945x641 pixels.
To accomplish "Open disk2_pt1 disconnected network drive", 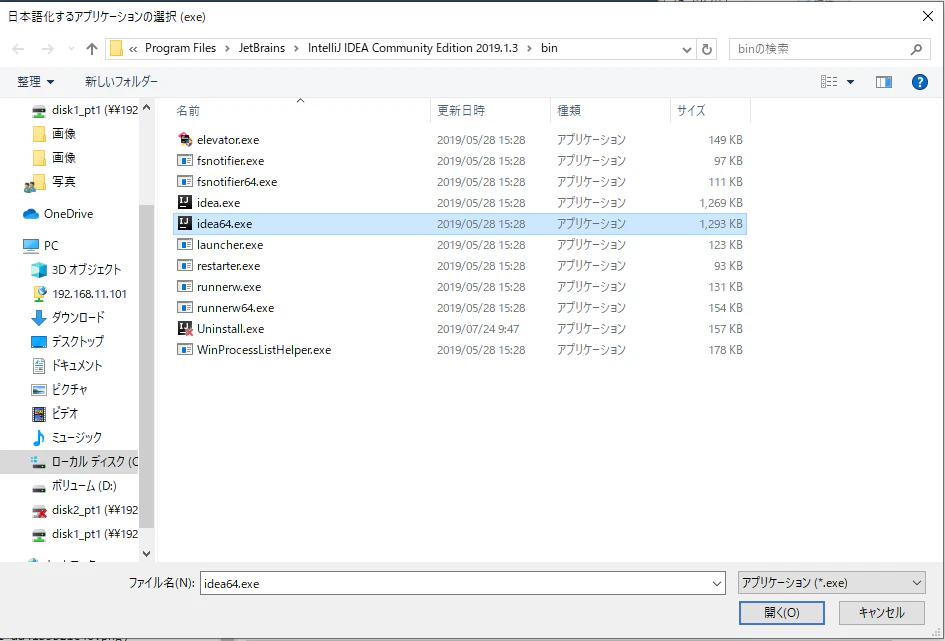I will pyautogui.click(x=84, y=510).
